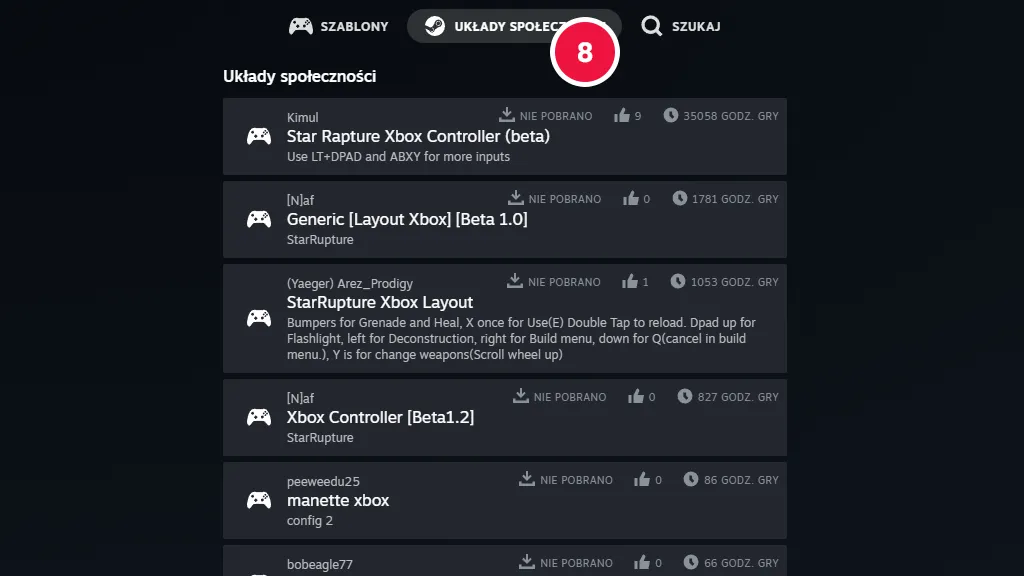Select Generic [Layout Xbox] [Beta 1.0] layout
Viewport: 1024px width, 576px height.
504,219
